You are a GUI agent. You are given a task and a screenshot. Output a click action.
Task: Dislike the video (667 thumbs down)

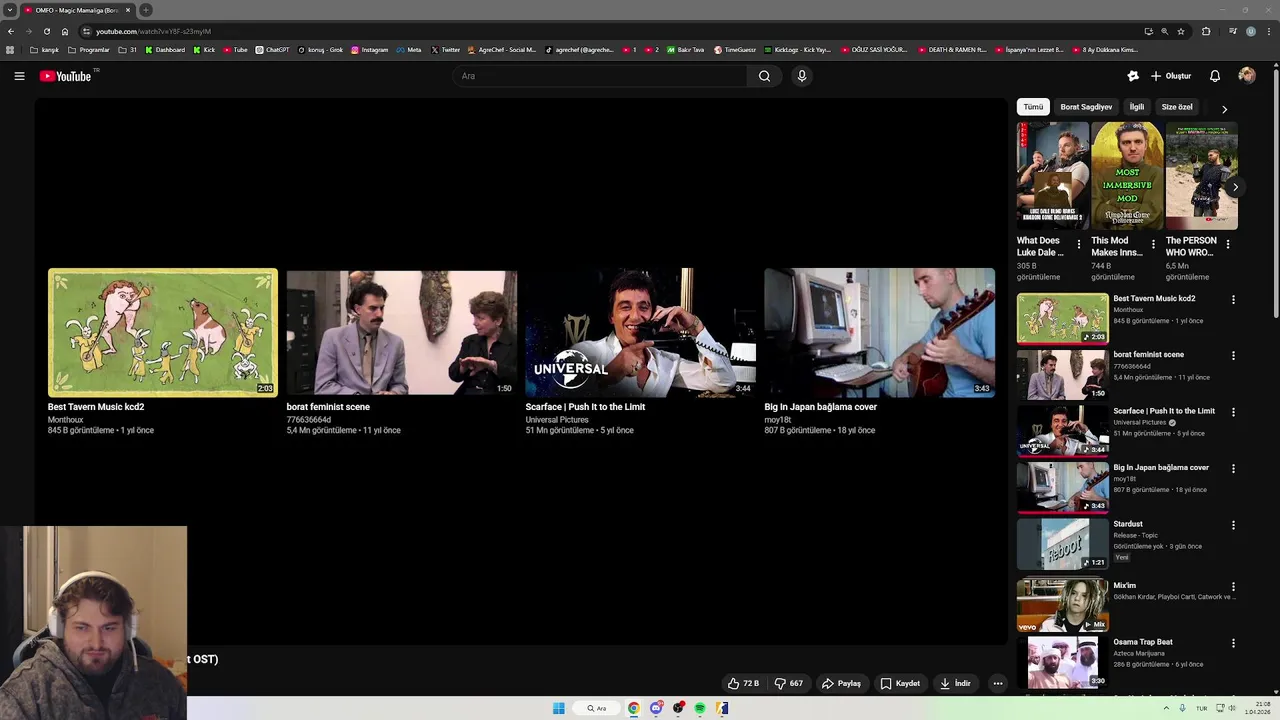tap(789, 684)
